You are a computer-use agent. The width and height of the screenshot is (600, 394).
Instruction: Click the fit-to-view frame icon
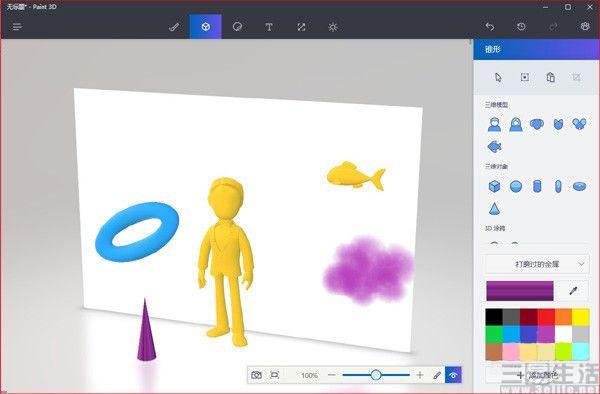(x=274, y=375)
